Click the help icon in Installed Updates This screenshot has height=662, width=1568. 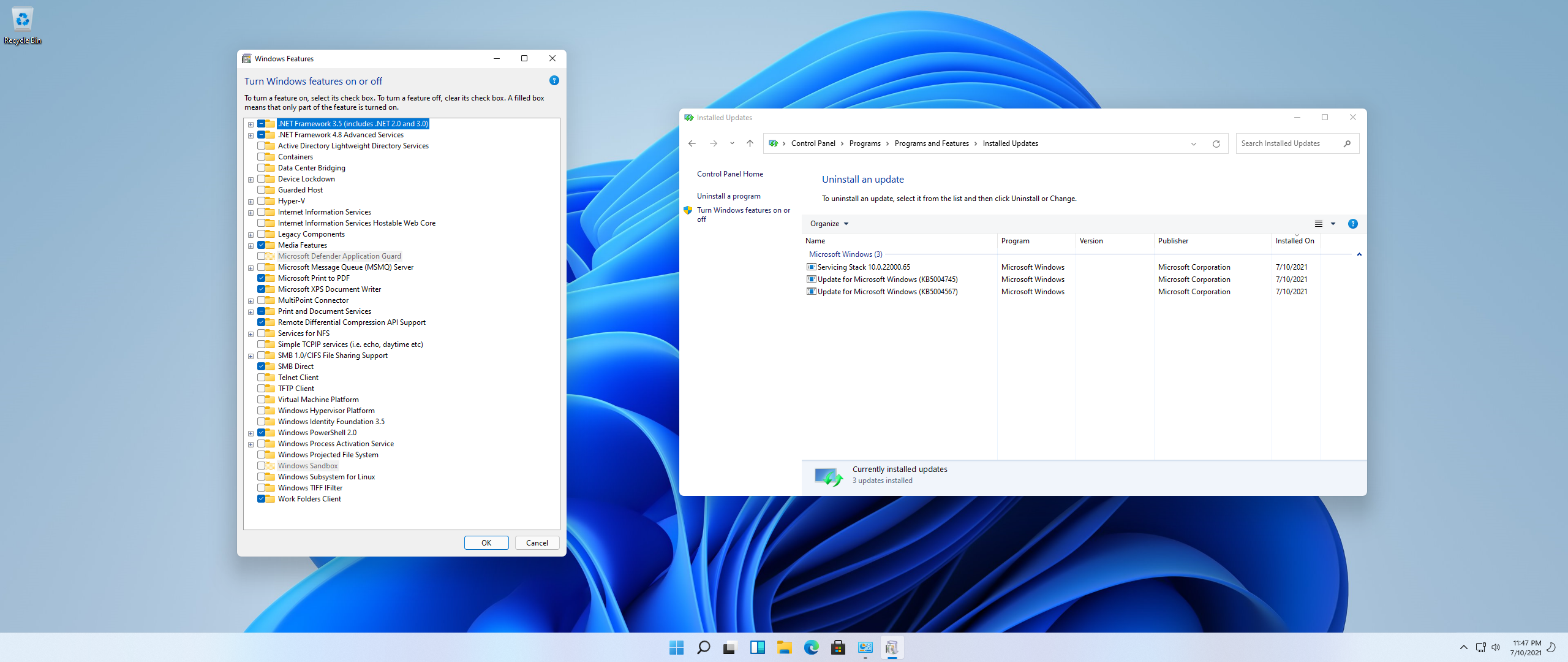coord(1353,224)
